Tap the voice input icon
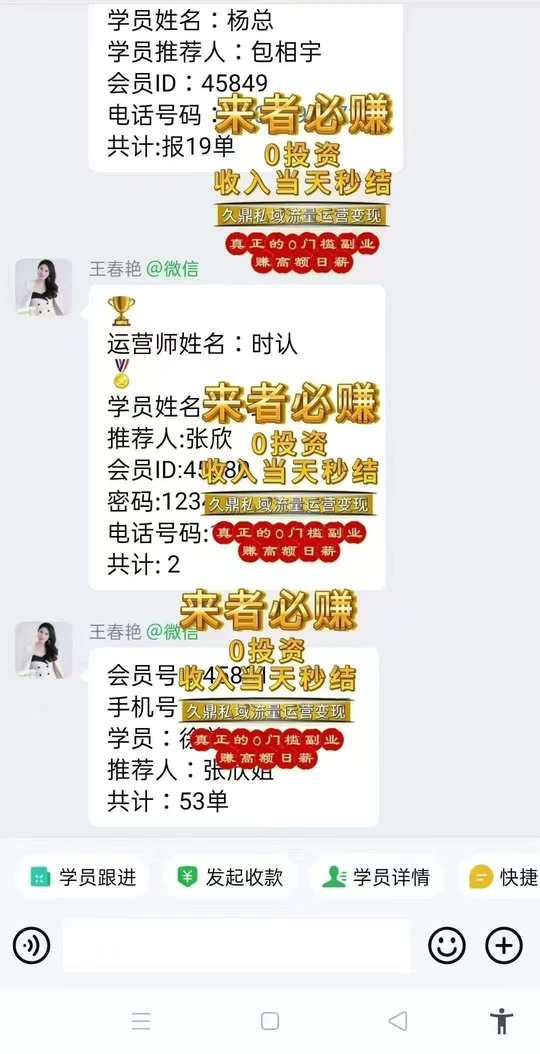The height and width of the screenshot is (1054, 540). click(32, 946)
